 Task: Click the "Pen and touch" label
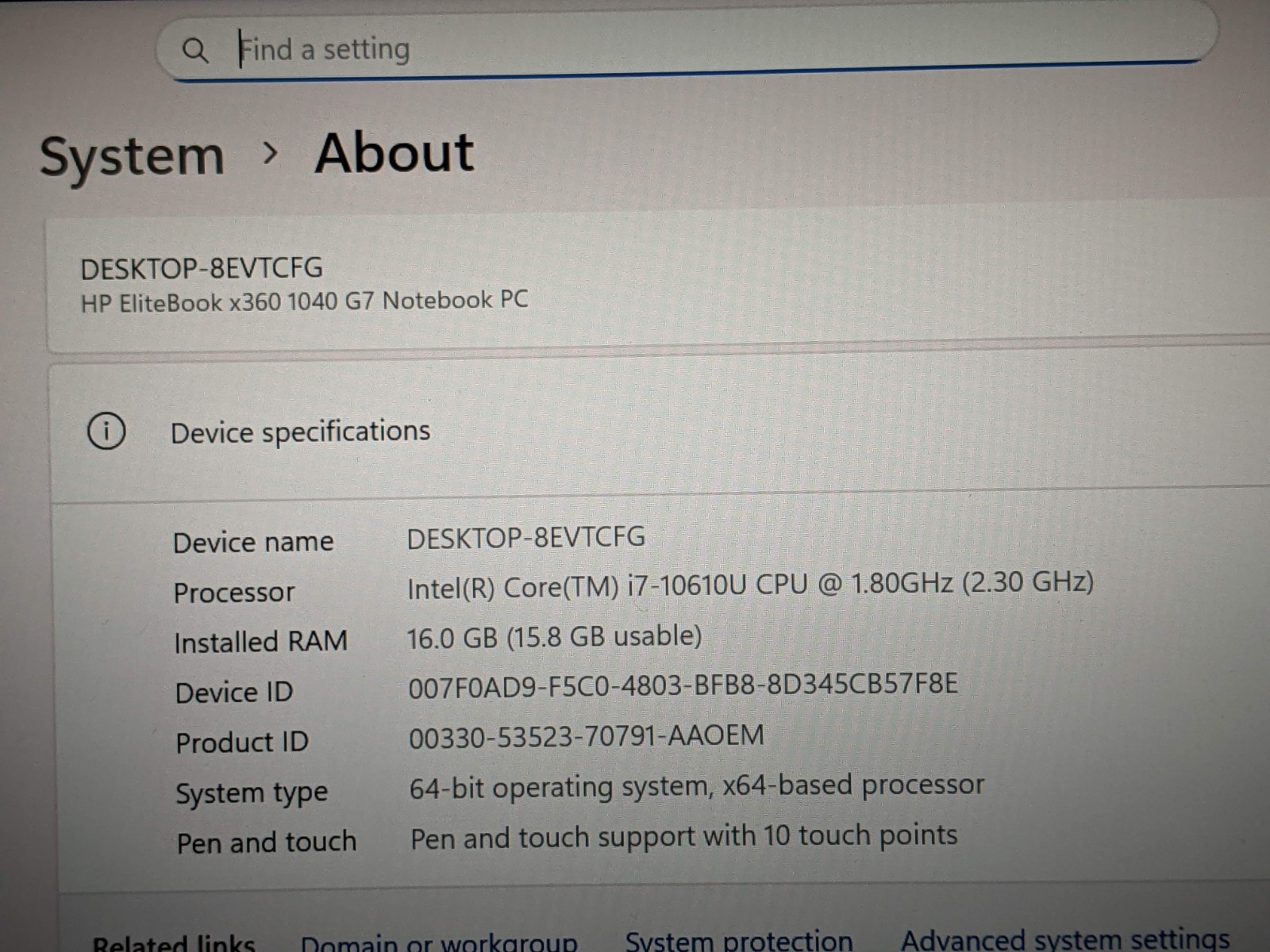pyautogui.click(x=267, y=843)
